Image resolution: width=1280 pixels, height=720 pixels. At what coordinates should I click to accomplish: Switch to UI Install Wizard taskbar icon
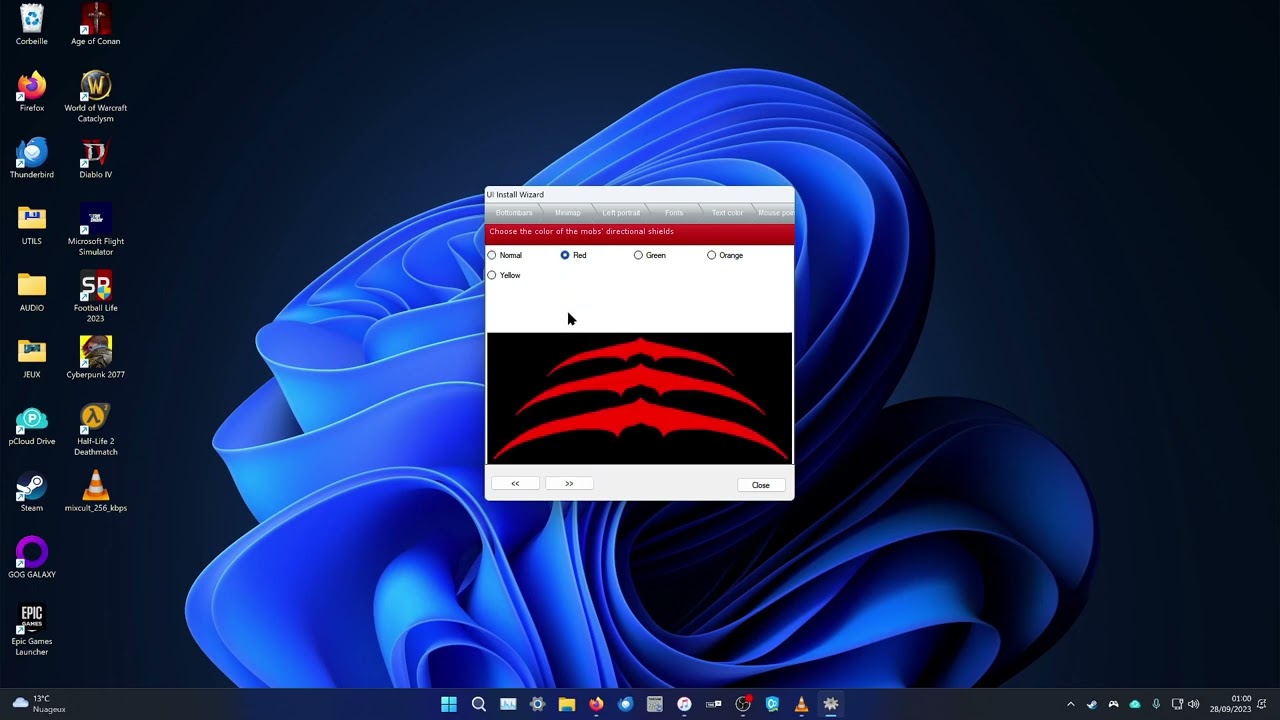click(x=831, y=704)
